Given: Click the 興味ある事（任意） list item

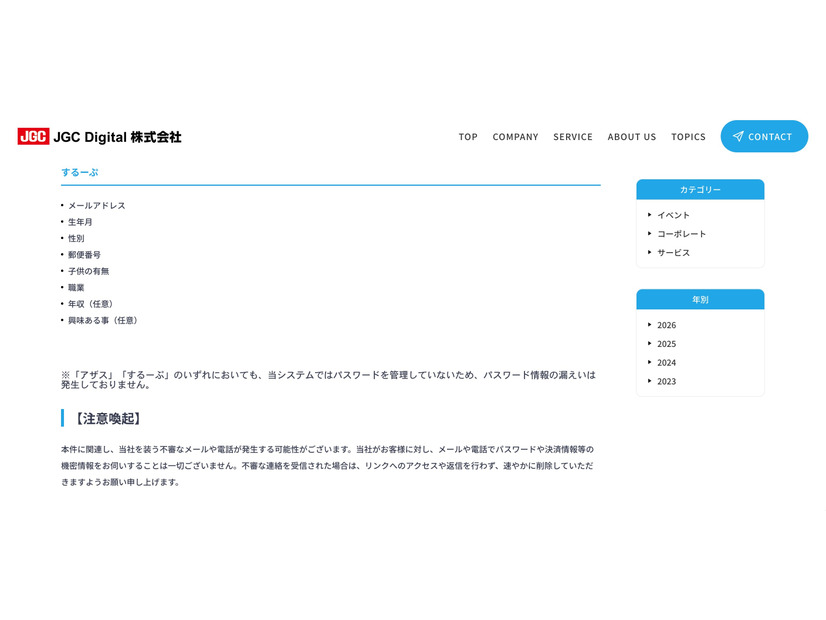Looking at the screenshot, I should point(103,320).
